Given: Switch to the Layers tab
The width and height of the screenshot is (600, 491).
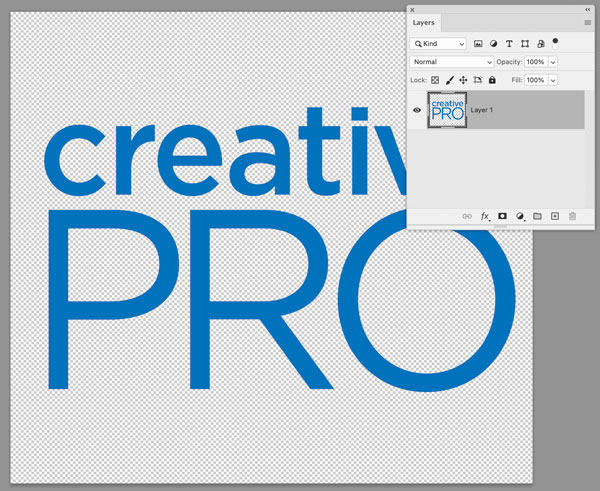Looking at the screenshot, I should 424,23.
